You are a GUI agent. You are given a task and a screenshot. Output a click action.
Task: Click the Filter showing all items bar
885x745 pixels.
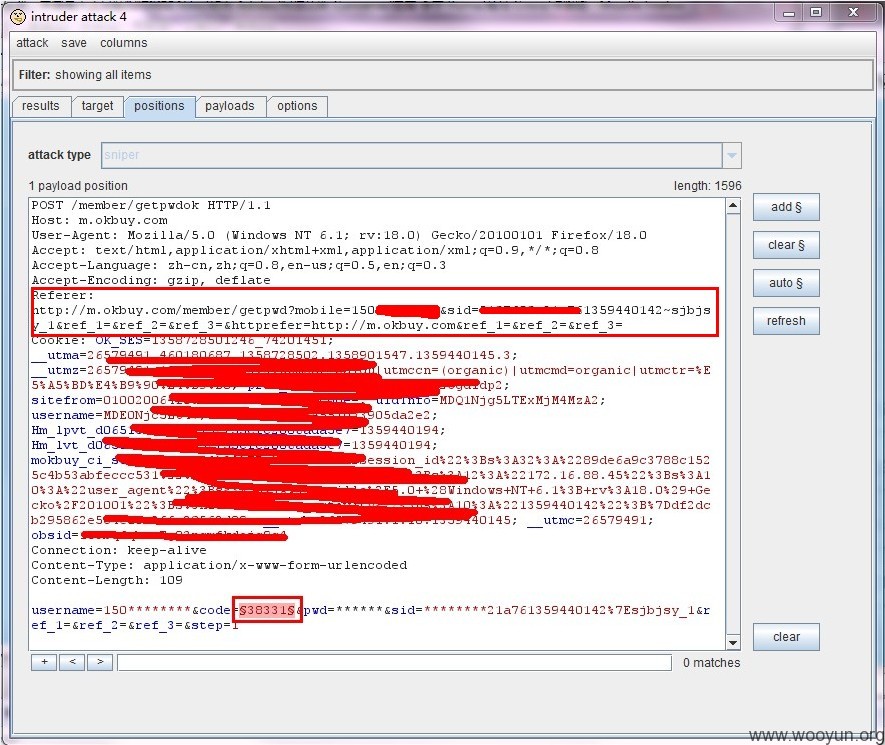point(442,75)
